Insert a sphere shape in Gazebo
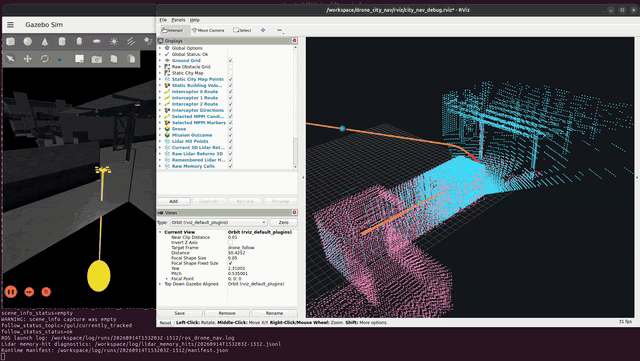Viewport: 640px width, 361px height. tap(28, 41)
